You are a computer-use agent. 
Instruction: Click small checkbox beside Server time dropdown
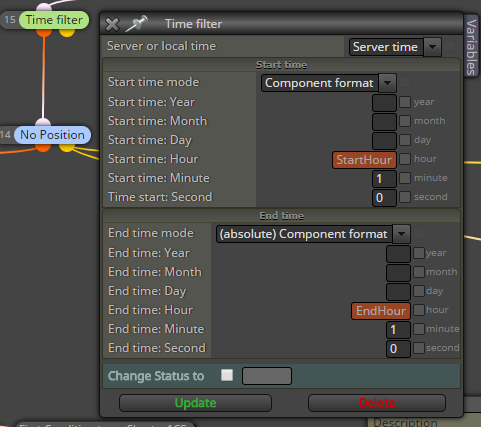450,46
